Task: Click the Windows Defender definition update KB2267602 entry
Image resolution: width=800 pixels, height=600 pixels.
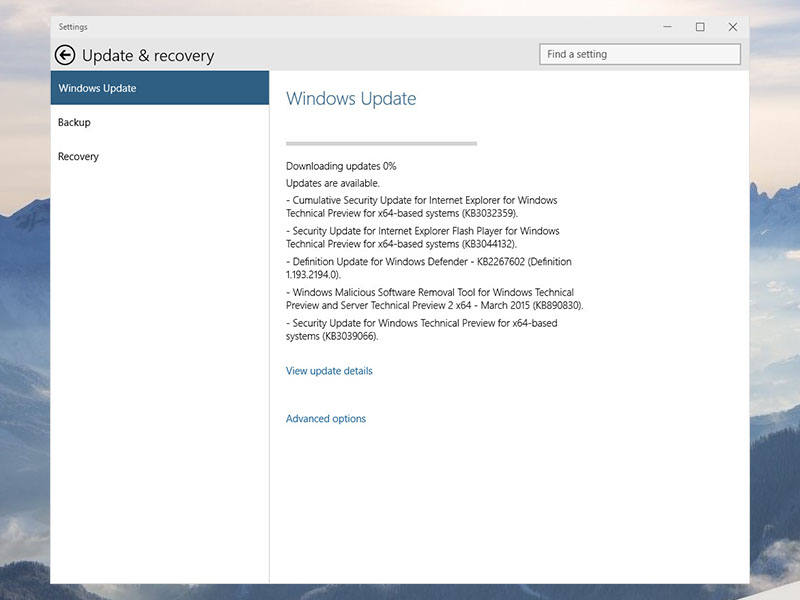Action: [x=429, y=268]
